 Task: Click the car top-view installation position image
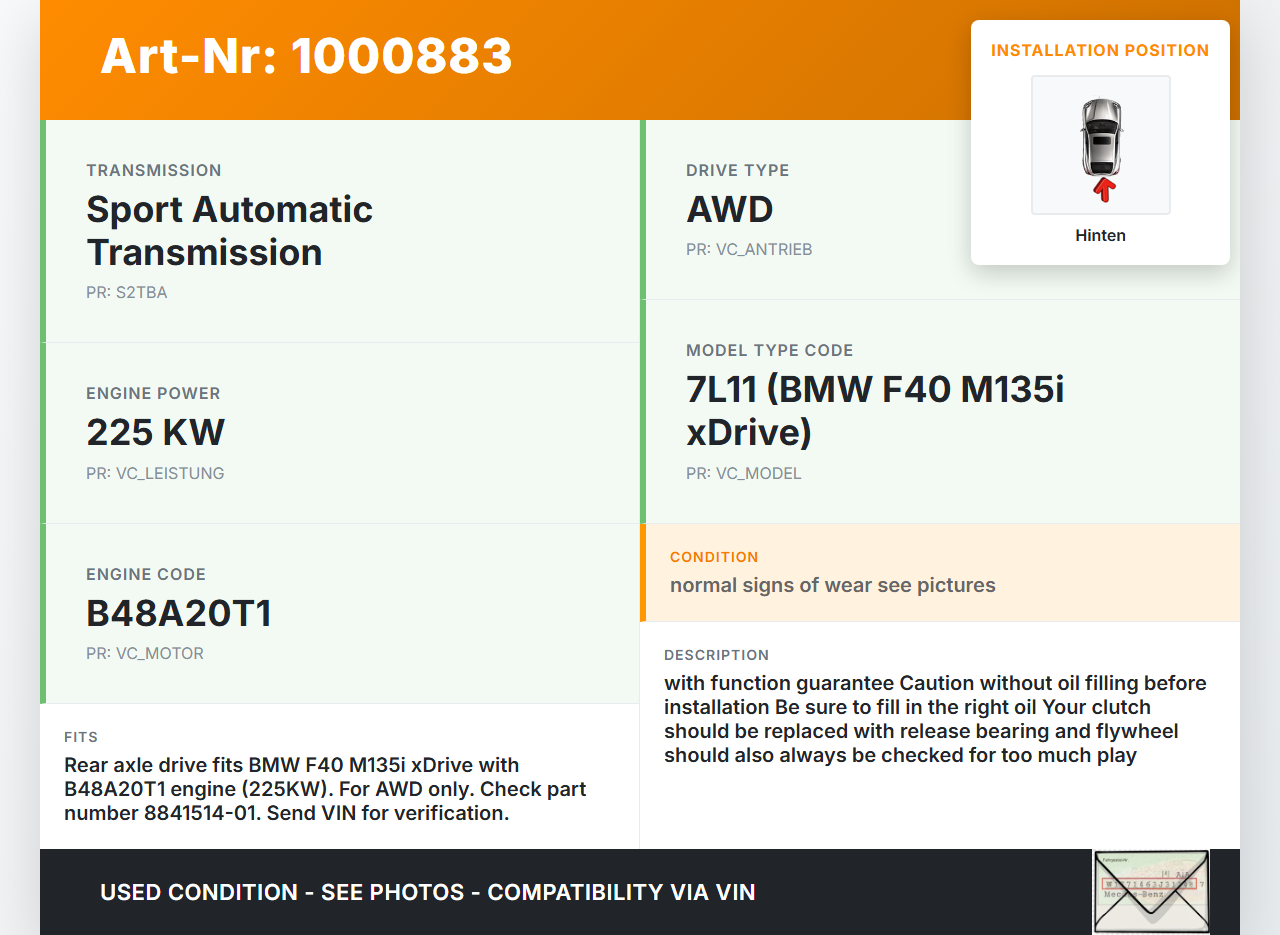click(1100, 140)
